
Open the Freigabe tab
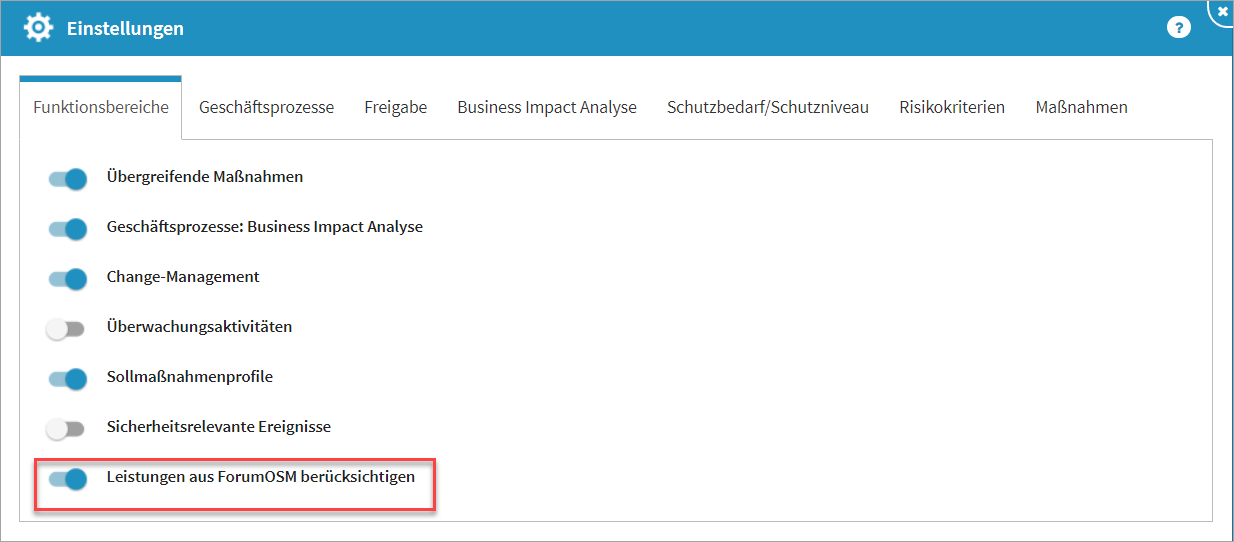point(395,107)
